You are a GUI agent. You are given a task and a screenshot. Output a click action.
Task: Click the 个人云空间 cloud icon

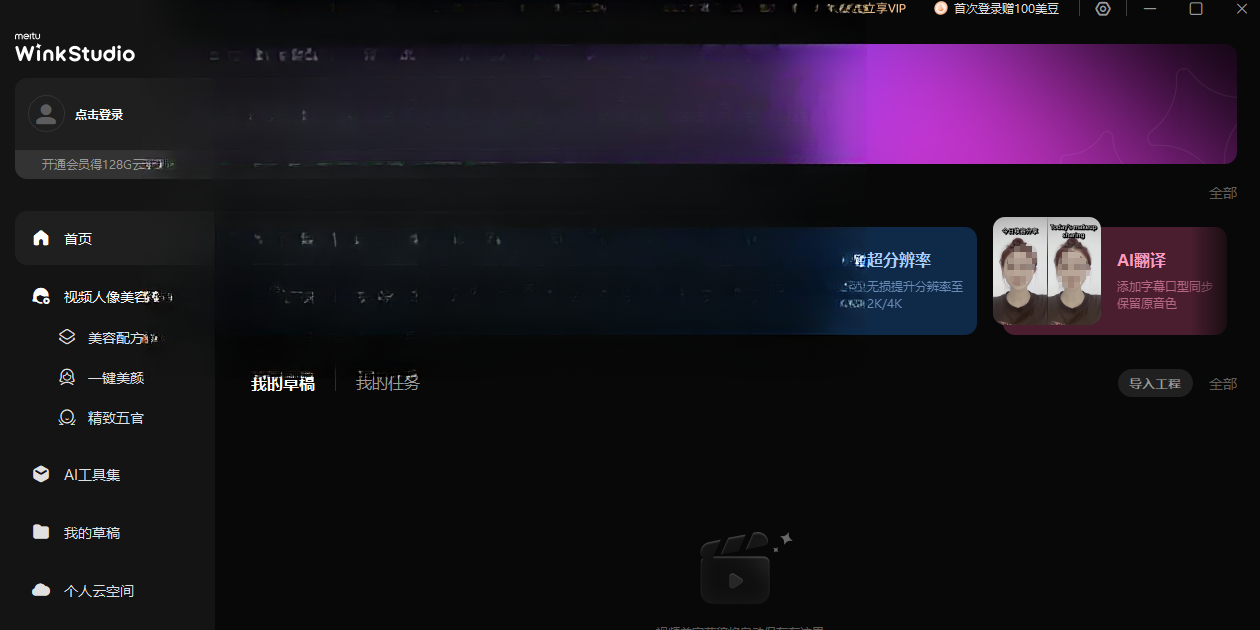click(x=41, y=590)
